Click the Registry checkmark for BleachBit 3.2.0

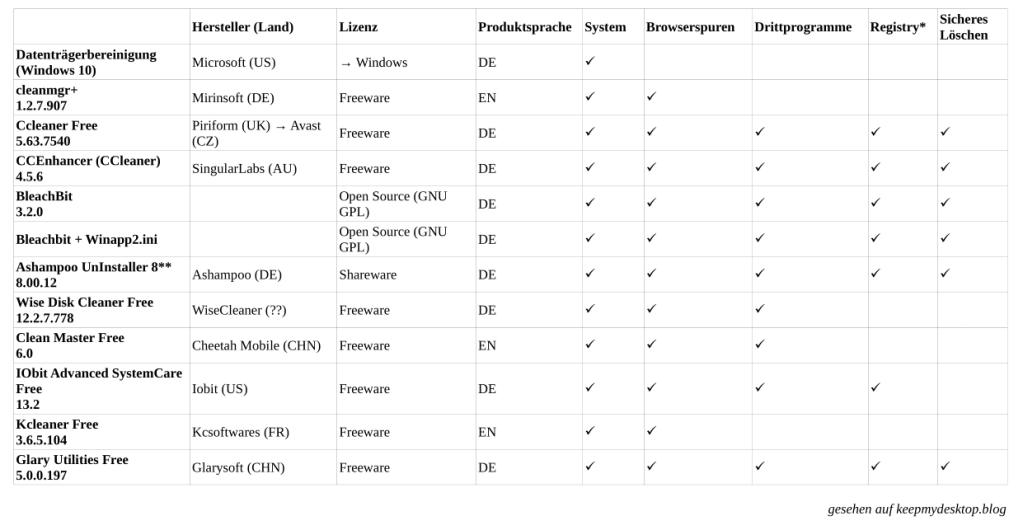point(876,203)
